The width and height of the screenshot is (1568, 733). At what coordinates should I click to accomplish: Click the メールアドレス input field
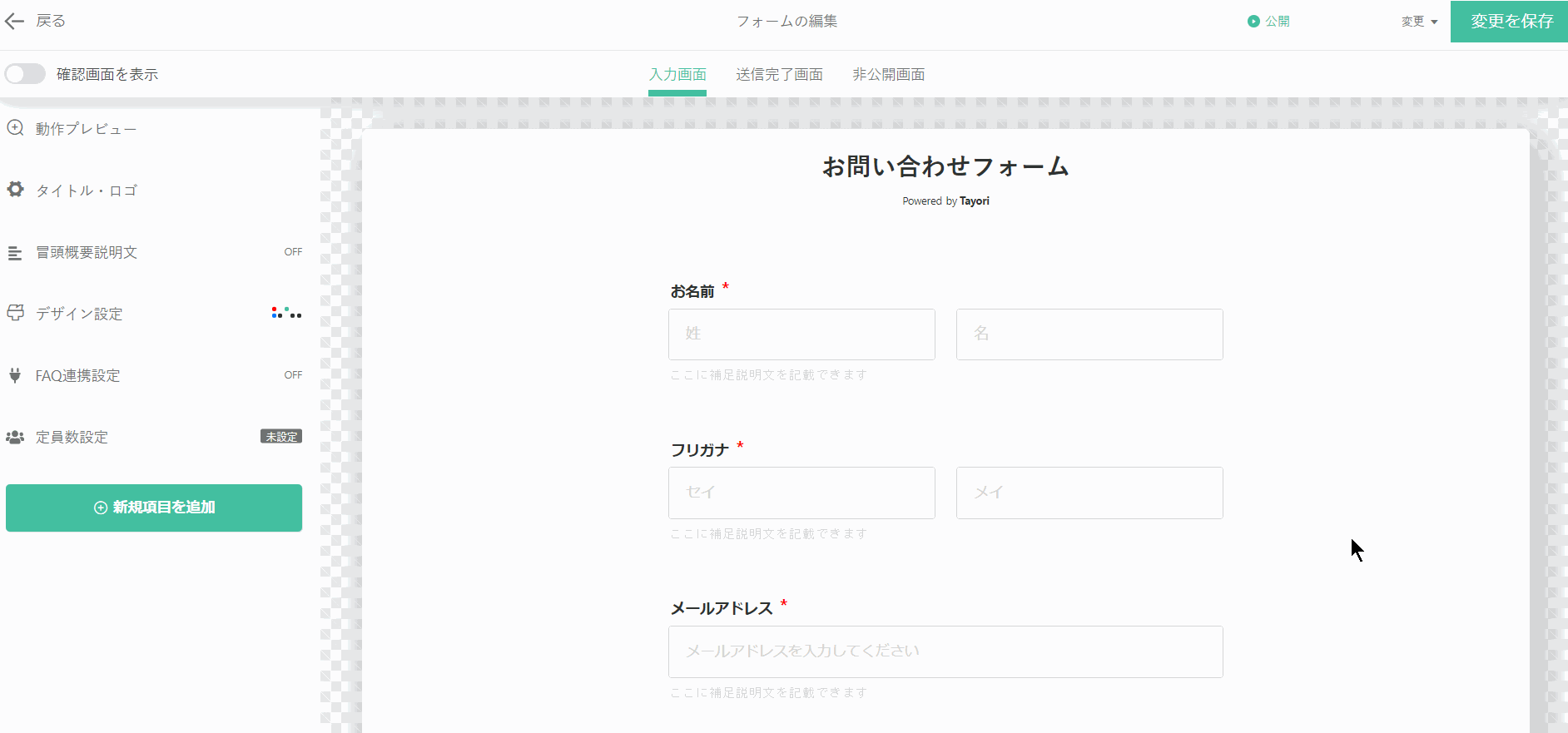coord(945,651)
